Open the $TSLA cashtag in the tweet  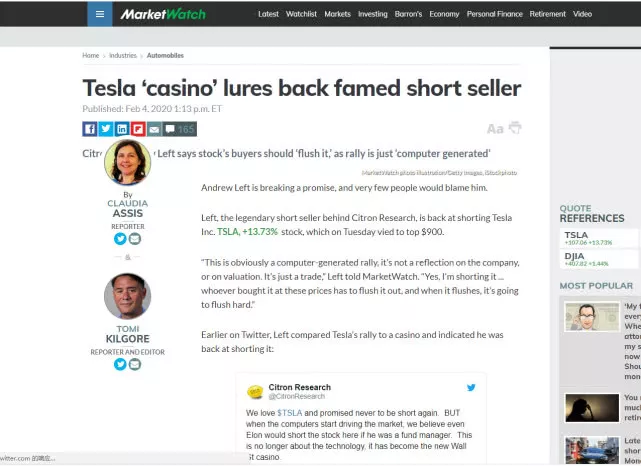point(290,413)
